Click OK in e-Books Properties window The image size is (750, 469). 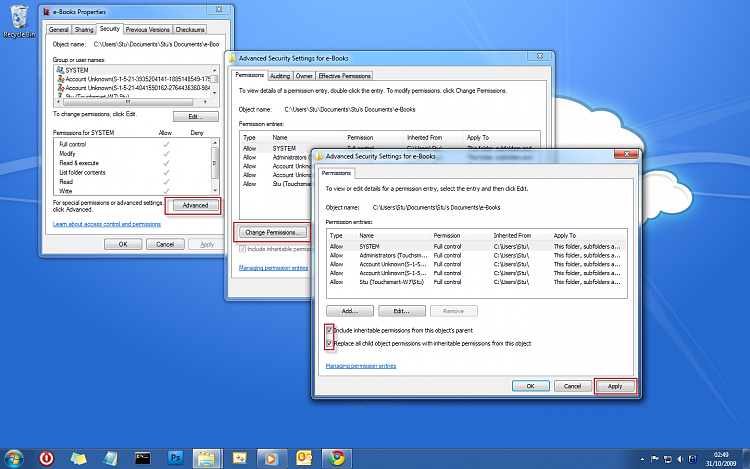coord(123,244)
